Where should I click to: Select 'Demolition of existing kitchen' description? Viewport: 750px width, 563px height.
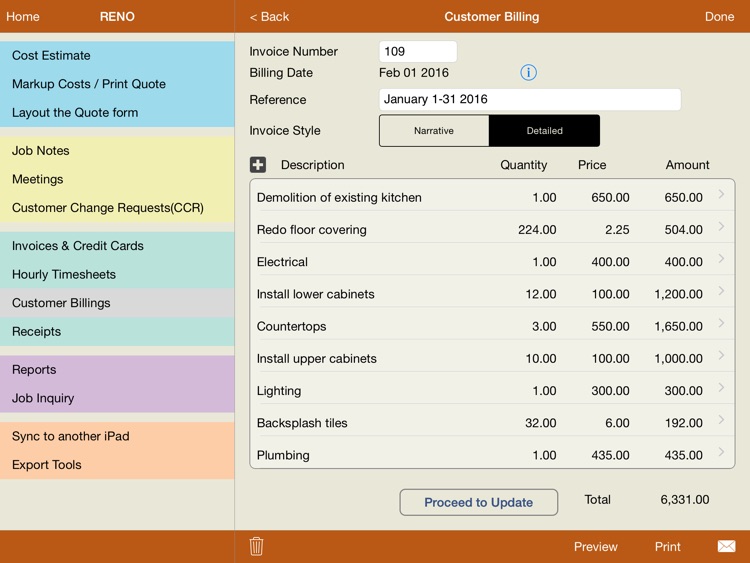pyautogui.click(x=339, y=198)
